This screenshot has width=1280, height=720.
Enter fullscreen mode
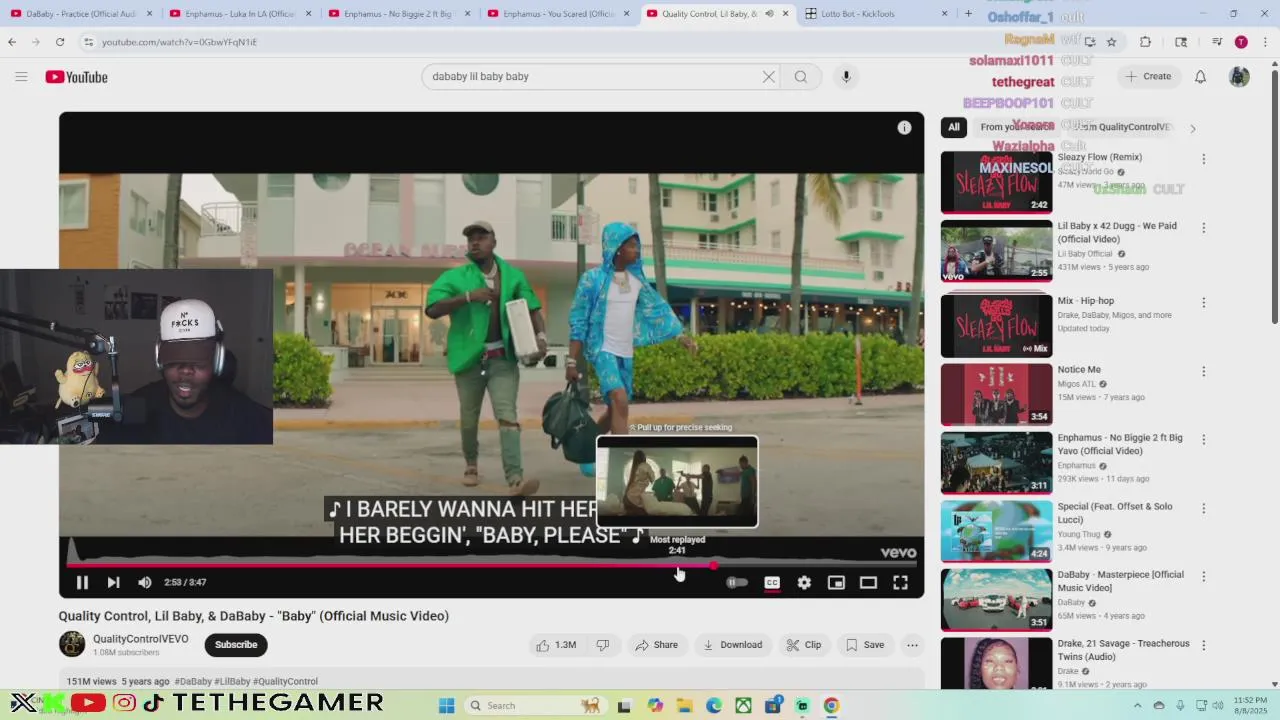pos(900,583)
